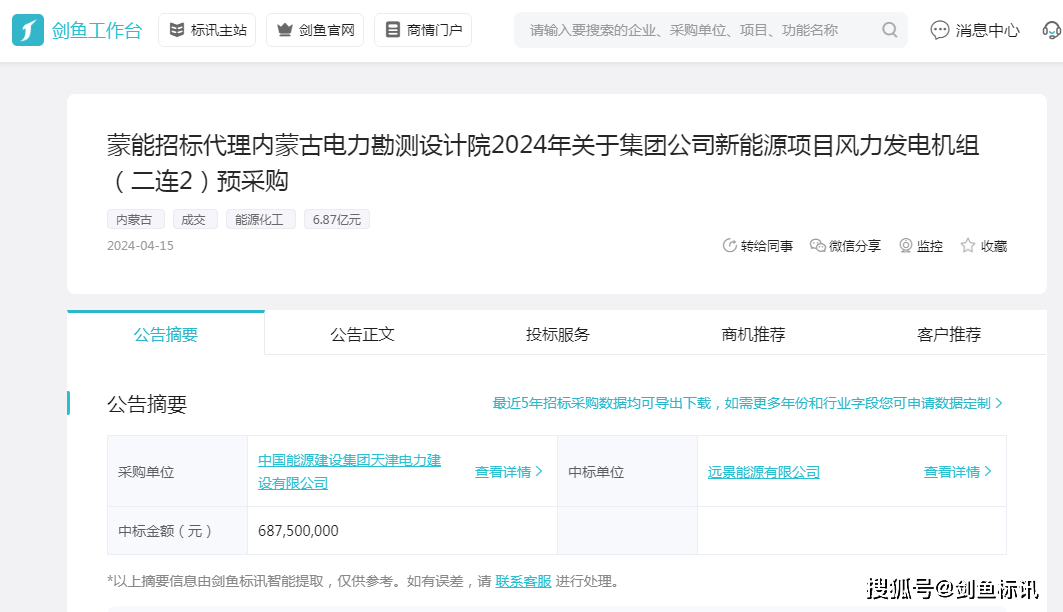Open the data export customization link
Screen dimensions: 1063x612
point(747,403)
